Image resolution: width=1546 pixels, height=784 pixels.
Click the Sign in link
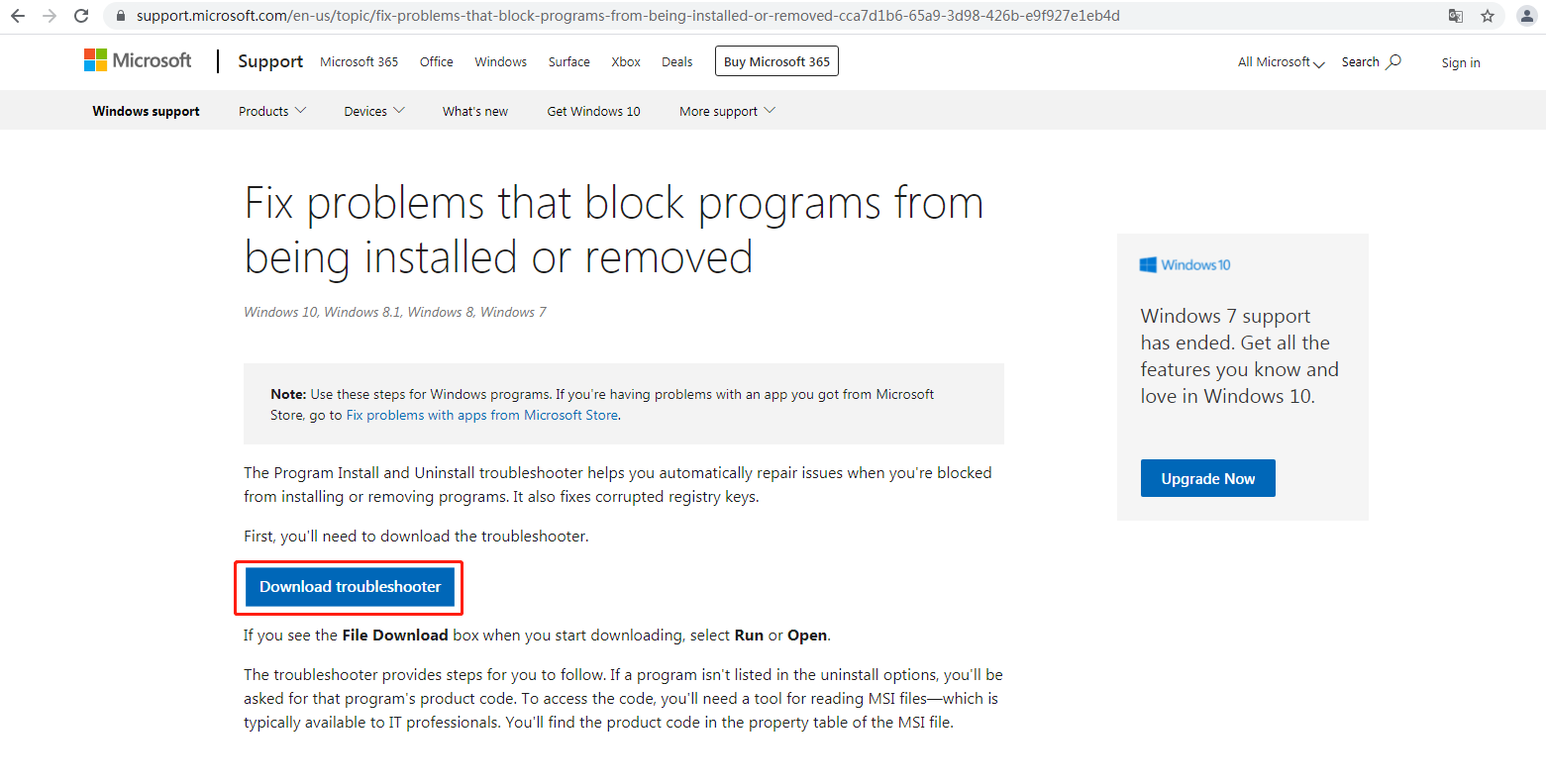(1461, 62)
